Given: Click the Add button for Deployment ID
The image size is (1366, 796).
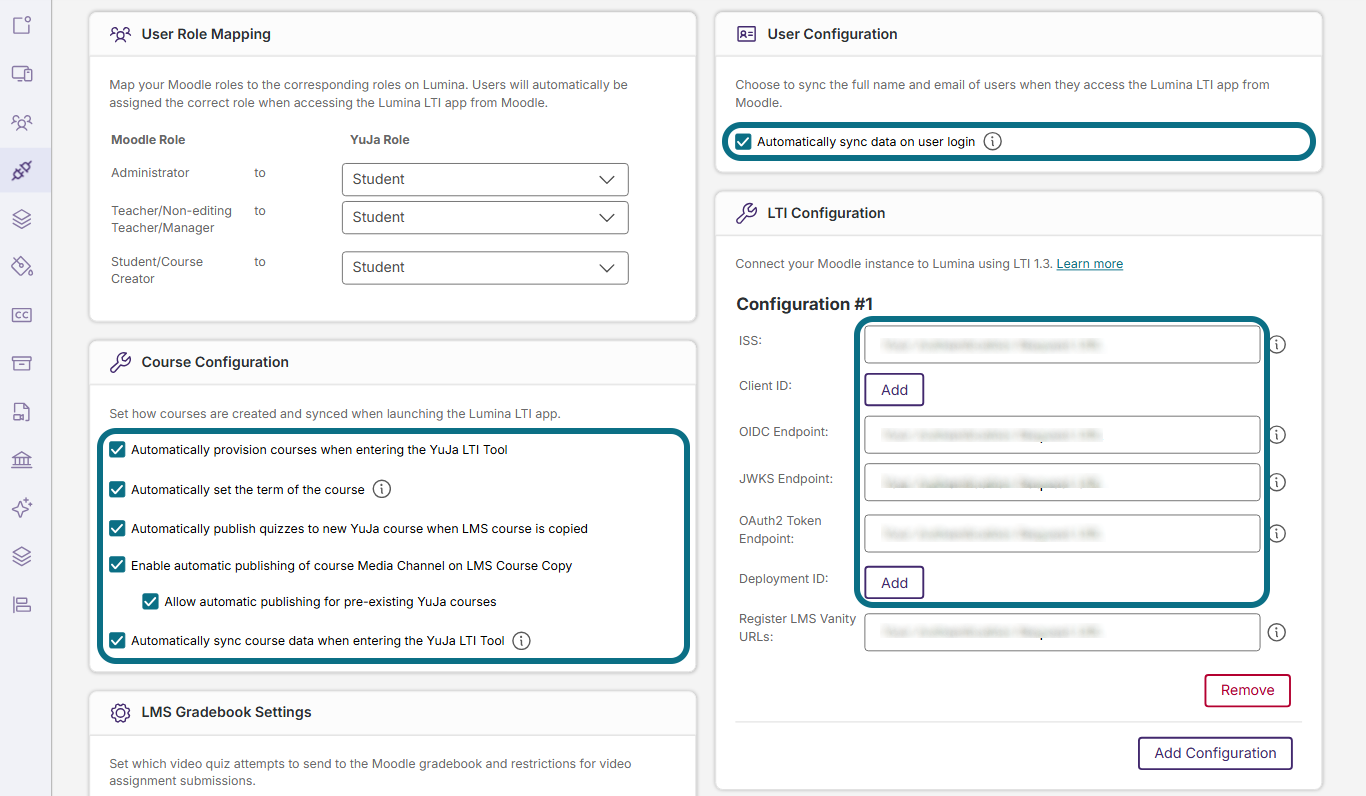Looking at the screenshot, I should [x=894, y=583].
